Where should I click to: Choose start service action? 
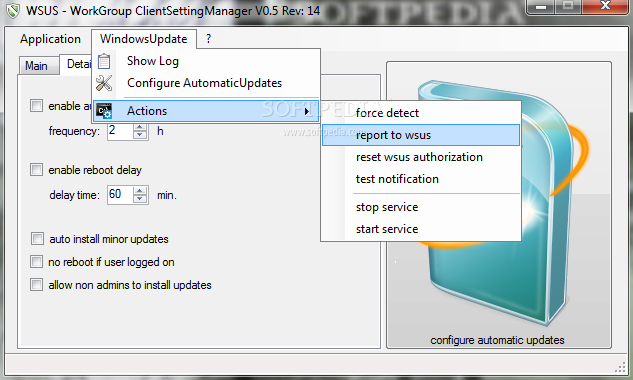pos(421,229)
